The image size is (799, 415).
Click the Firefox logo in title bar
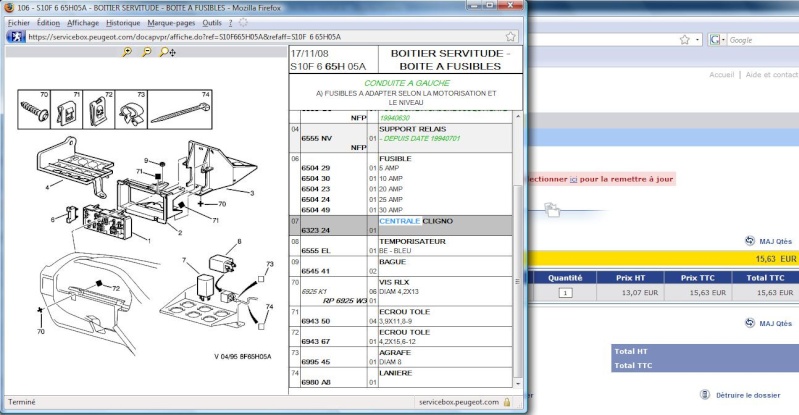point(10,8)
